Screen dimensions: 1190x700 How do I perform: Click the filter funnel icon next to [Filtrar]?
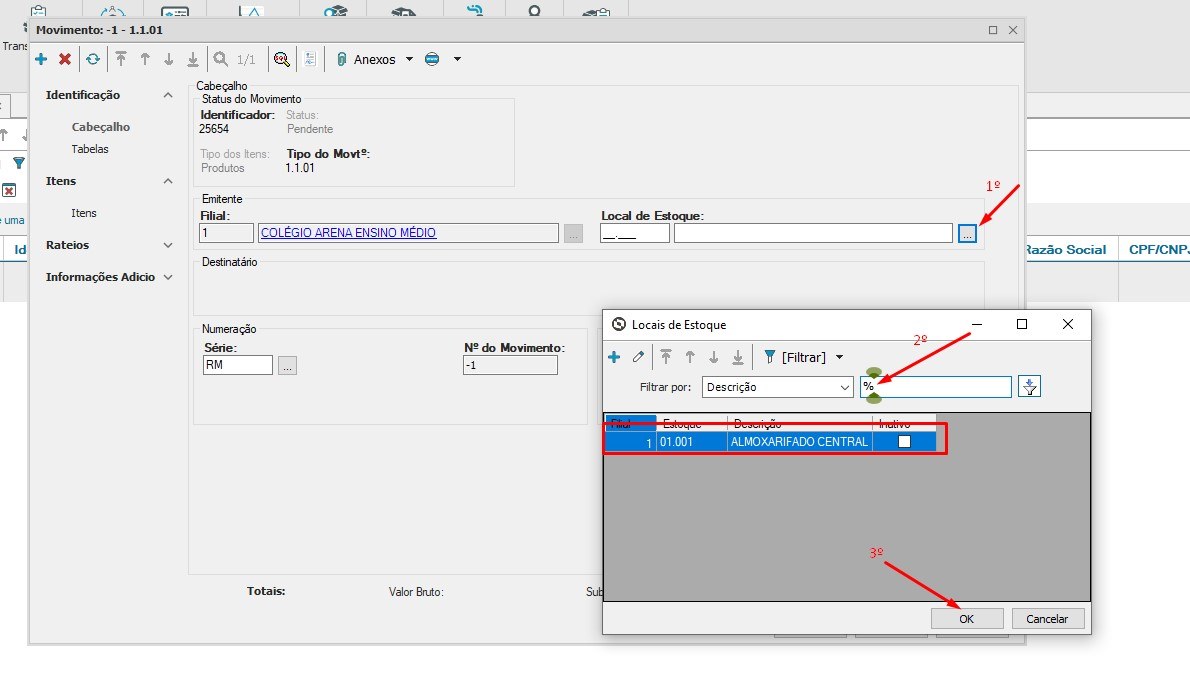click(768, 357)
